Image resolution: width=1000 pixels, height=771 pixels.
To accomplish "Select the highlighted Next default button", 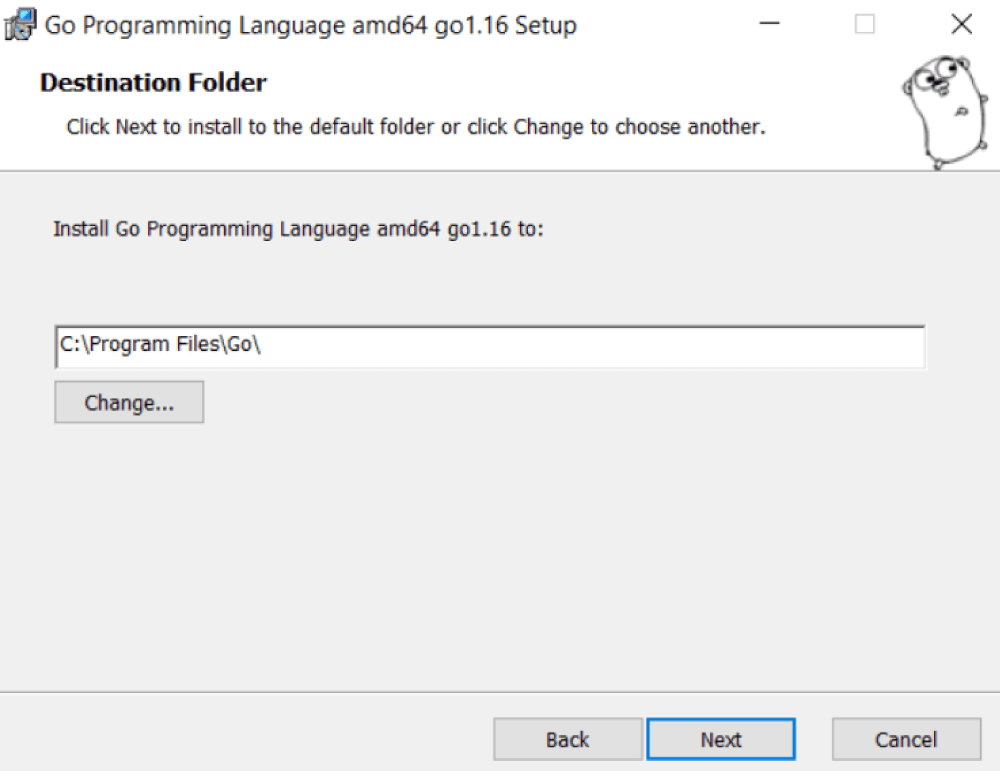I will point(721,739).
